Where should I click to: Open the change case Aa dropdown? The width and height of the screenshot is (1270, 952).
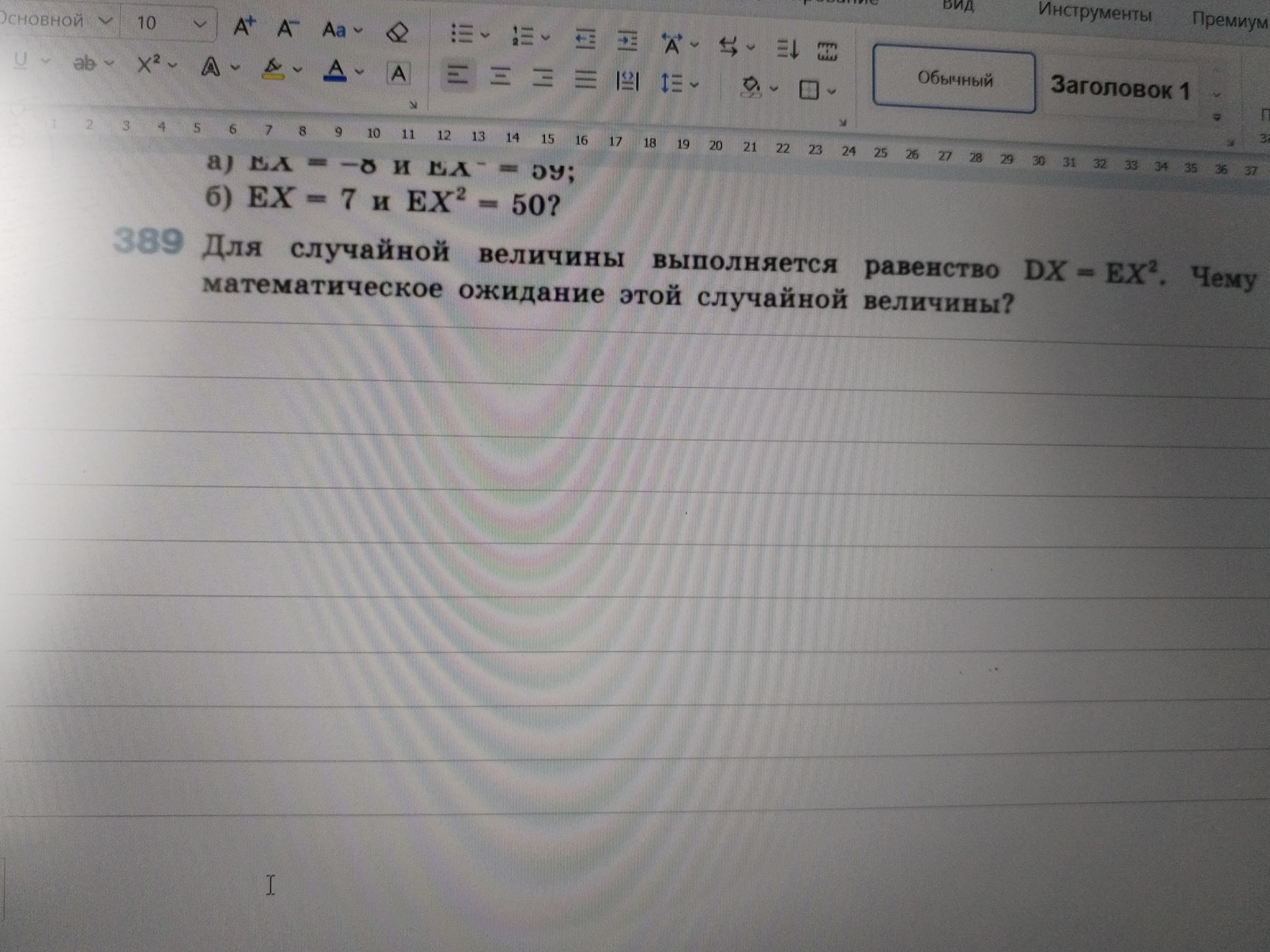(x=341, y=30)
